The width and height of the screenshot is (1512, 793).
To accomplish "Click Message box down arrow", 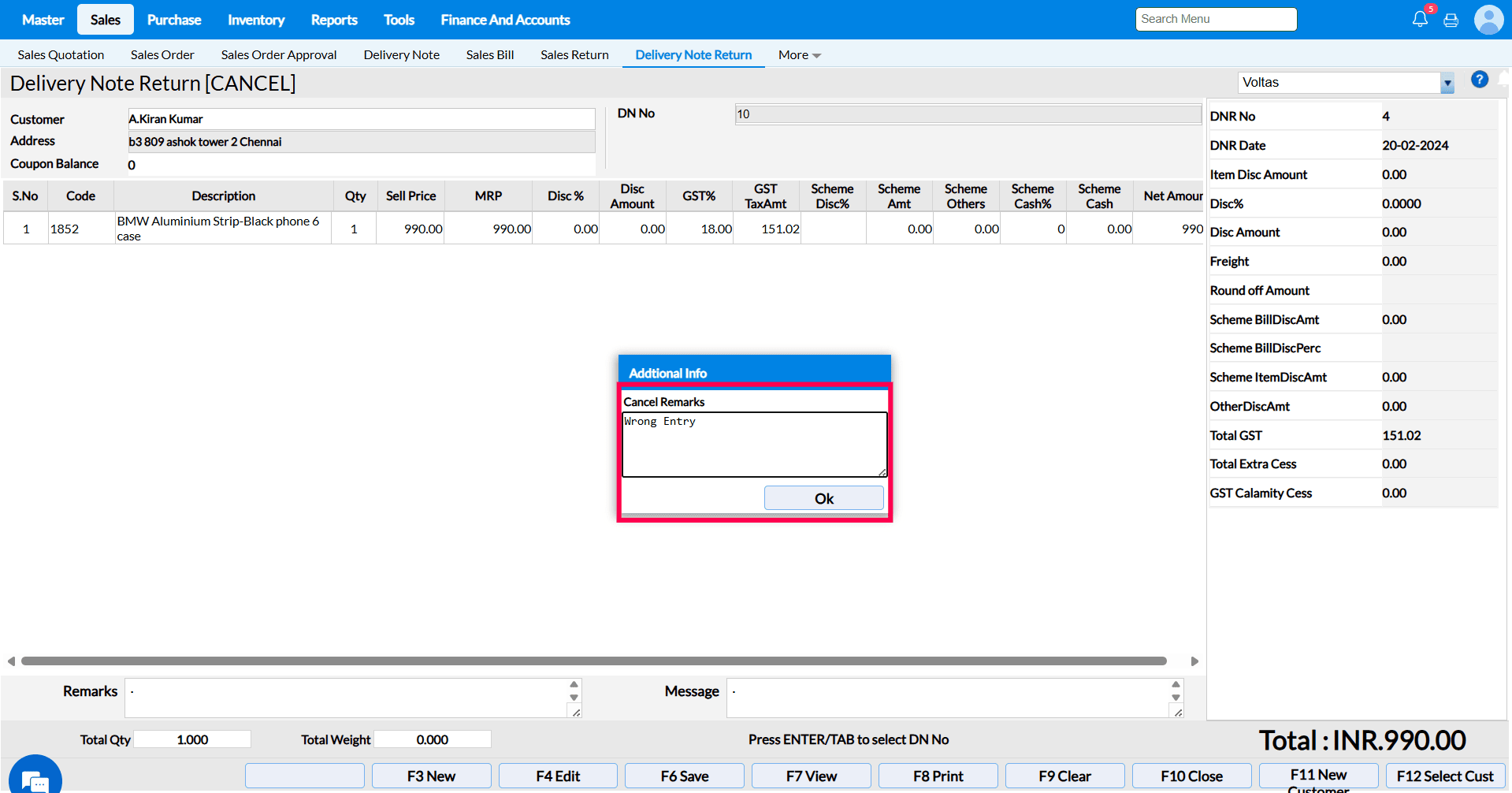I will pos(1176,698).
